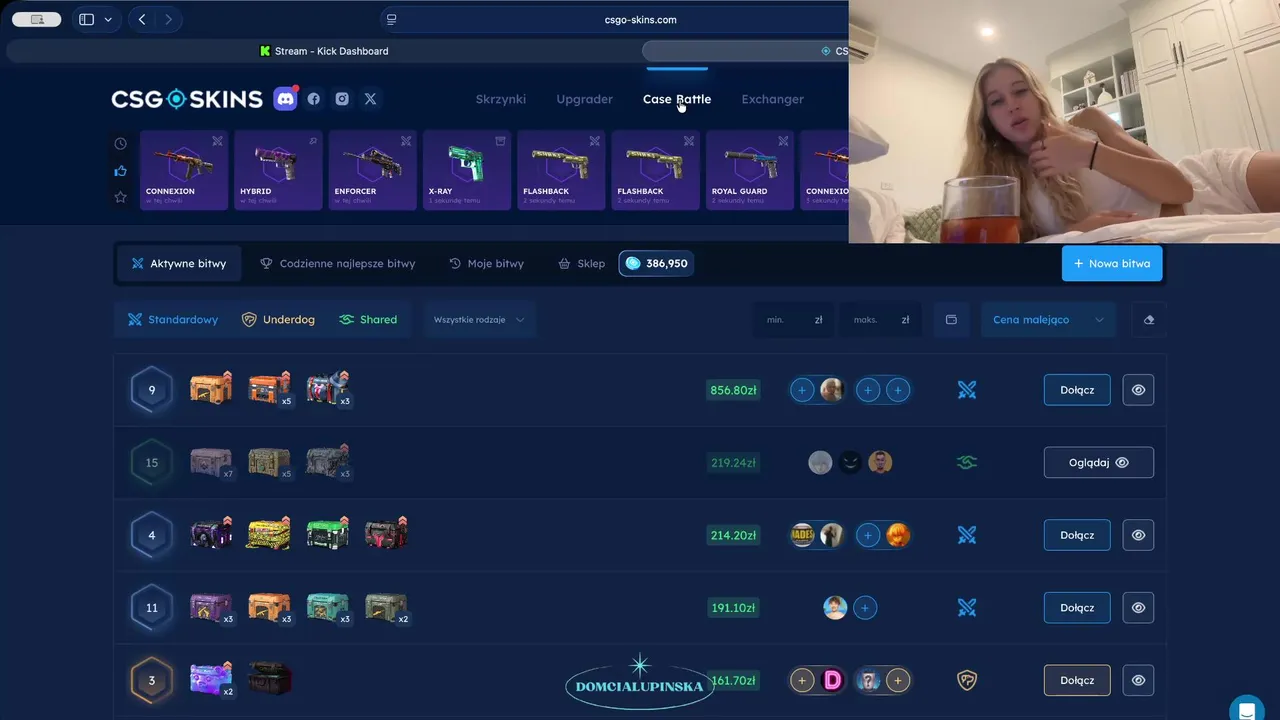This screenshot has height=720, width=1280.
Task: Click Dołącz for the 214.20zł battle
Action: tap(1077, 535)
